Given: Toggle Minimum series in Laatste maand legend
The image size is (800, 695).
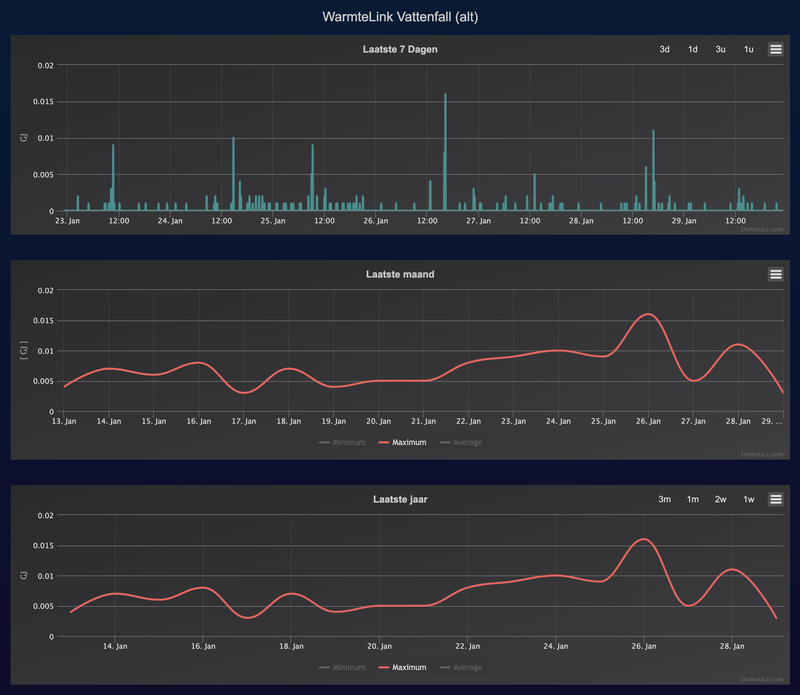Looking at the screenshot, I should (342, 442).
